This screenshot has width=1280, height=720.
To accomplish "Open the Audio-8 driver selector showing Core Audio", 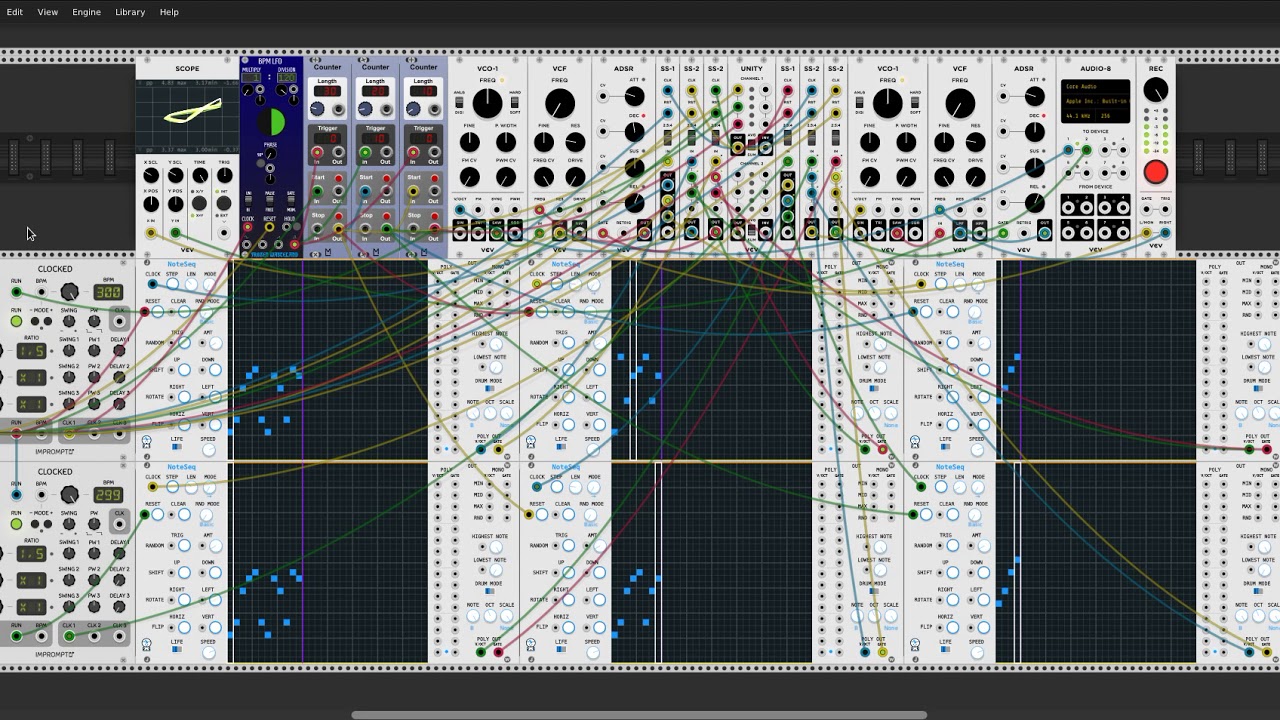I will click(x=1095, y=87).
